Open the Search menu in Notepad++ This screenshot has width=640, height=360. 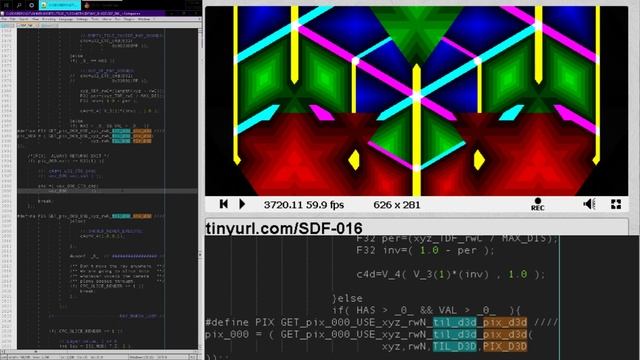coord(24,19)
